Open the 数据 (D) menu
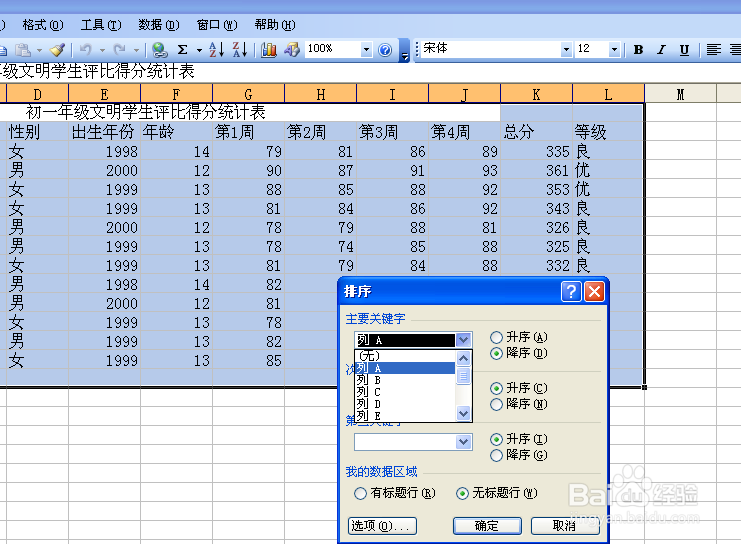The width and height of the screenshot is (741, 544). click(x=159, y=25)
